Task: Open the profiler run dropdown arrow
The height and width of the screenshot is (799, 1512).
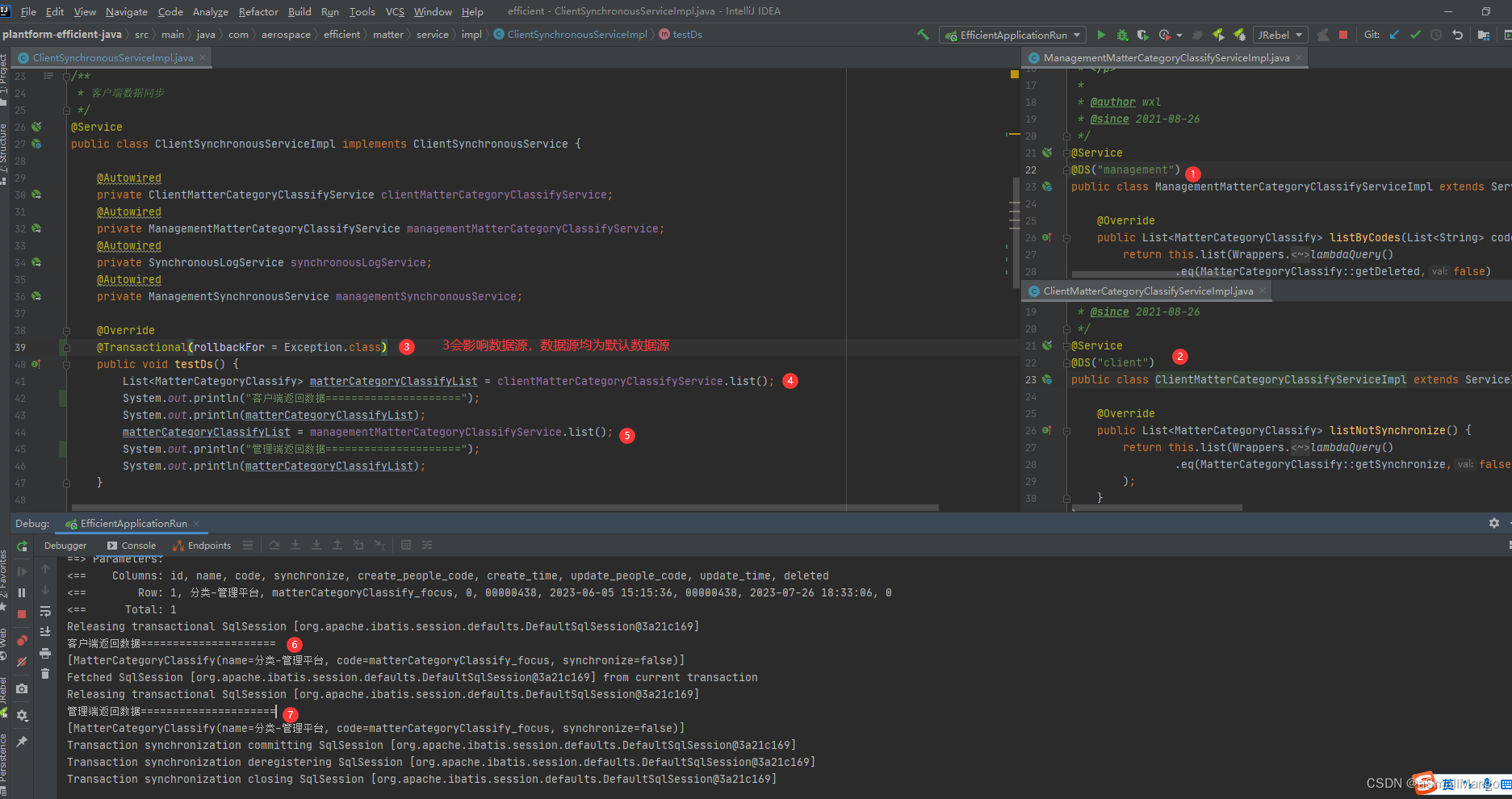Action: point(1179,36)
